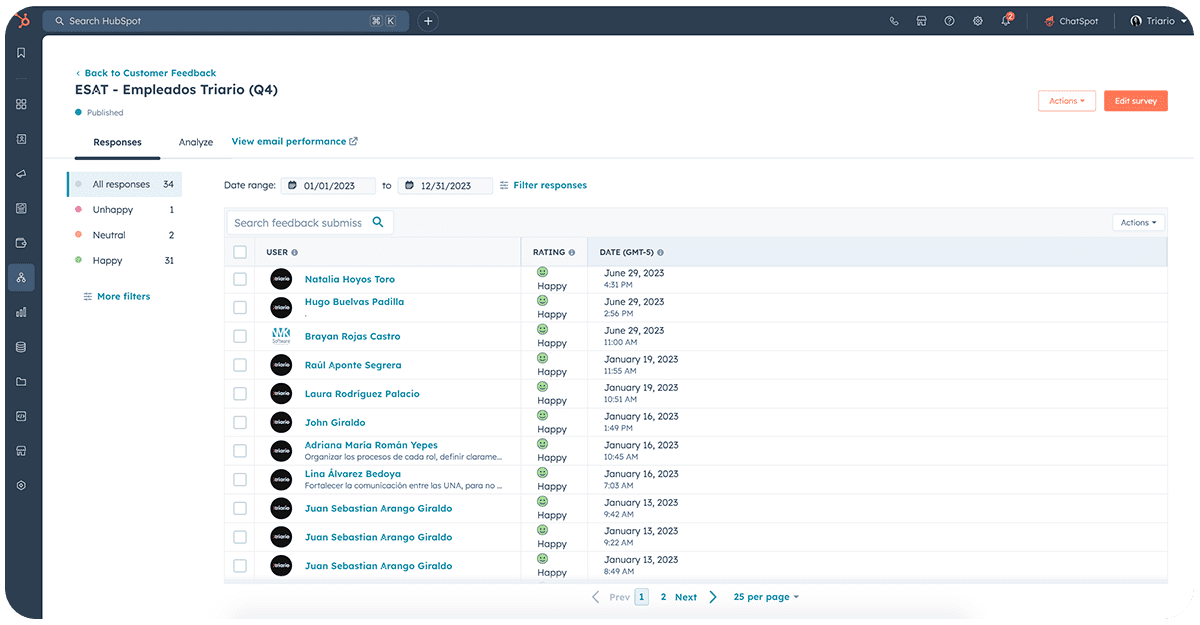The width and height of the screenshot is (1200, 625).
Task: Open the workspaces grid icon in sidebar
Action: tap(22, 104)
